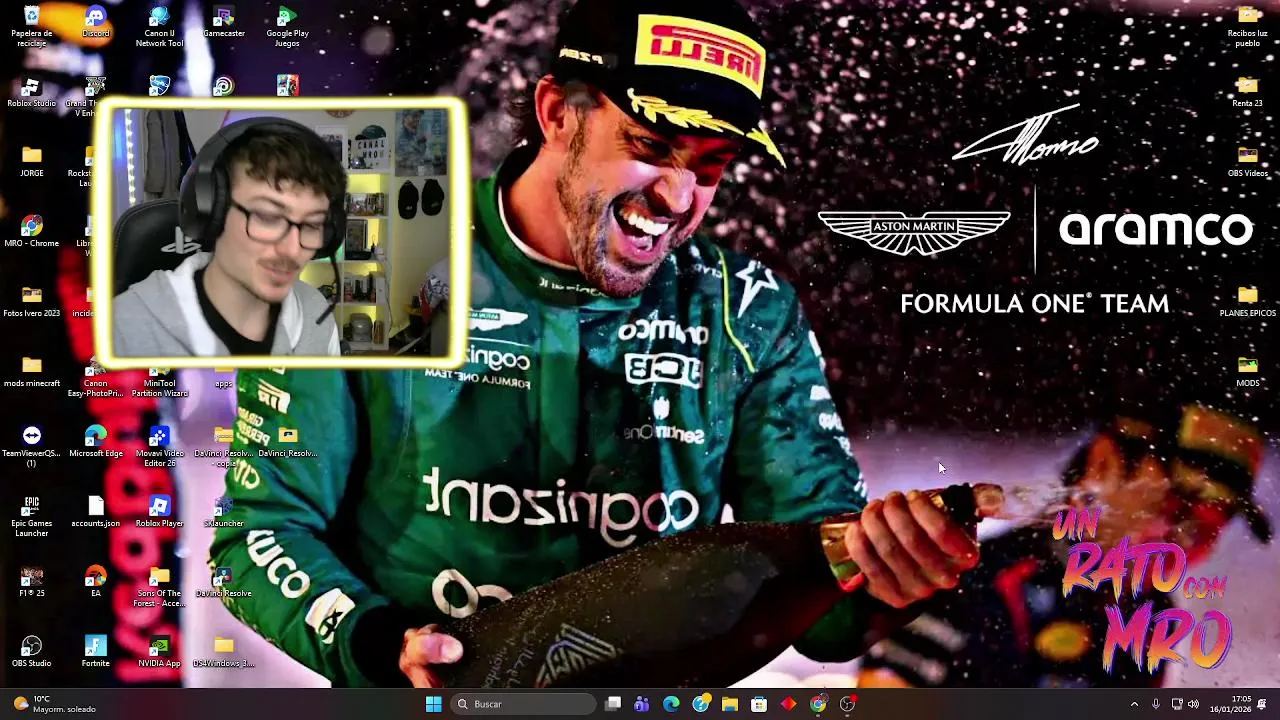The image size is (1280, 720).
Task: Launch DaVinci Resolve desktop shortcut
Action: coord(224,582)
